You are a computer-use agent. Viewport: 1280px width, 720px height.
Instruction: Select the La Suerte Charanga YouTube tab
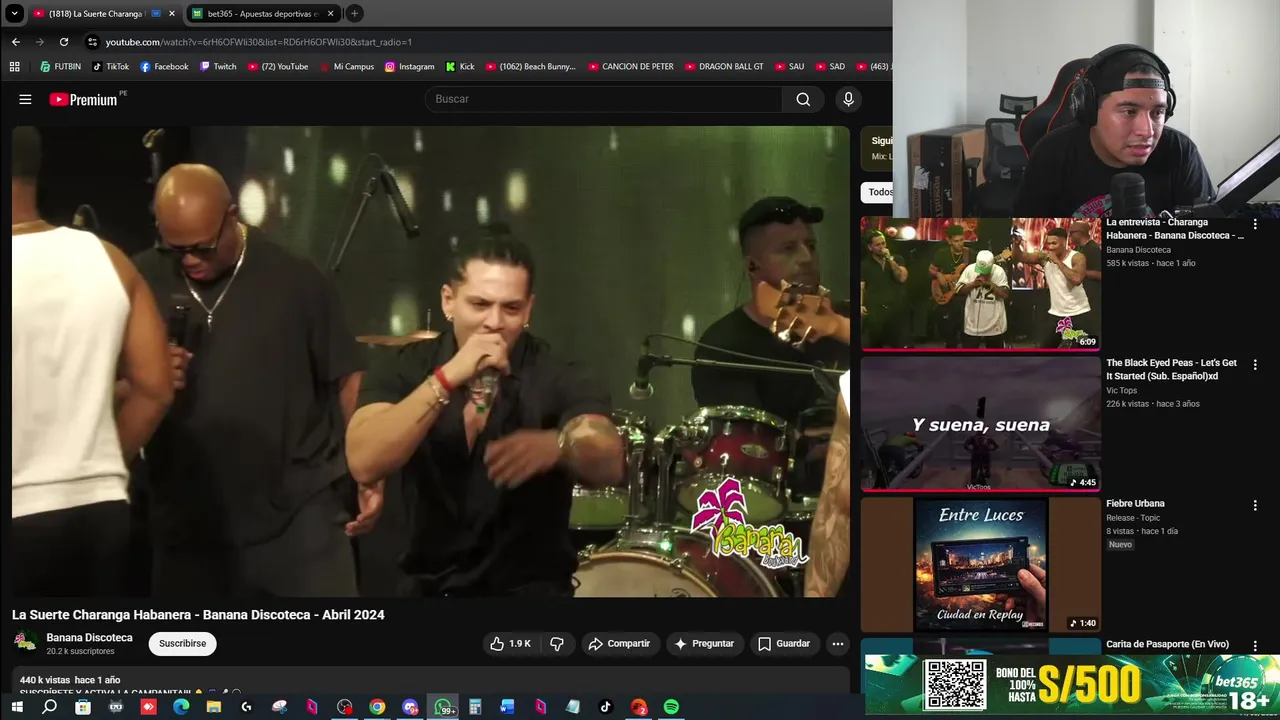pos(104,14)
